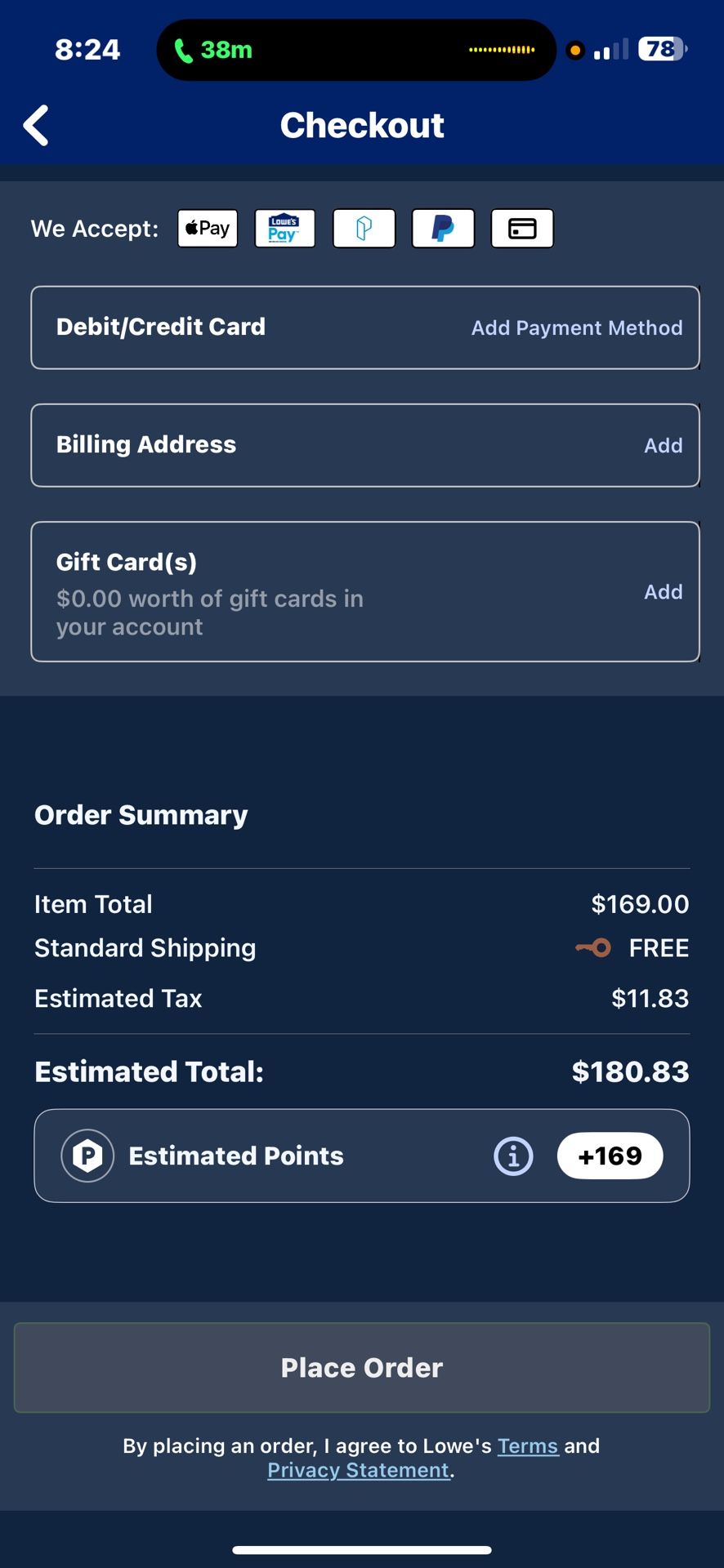Select the Apple Pay payment icon
Viewport: 724px width, 1568px height.
[x=208, y=228]
